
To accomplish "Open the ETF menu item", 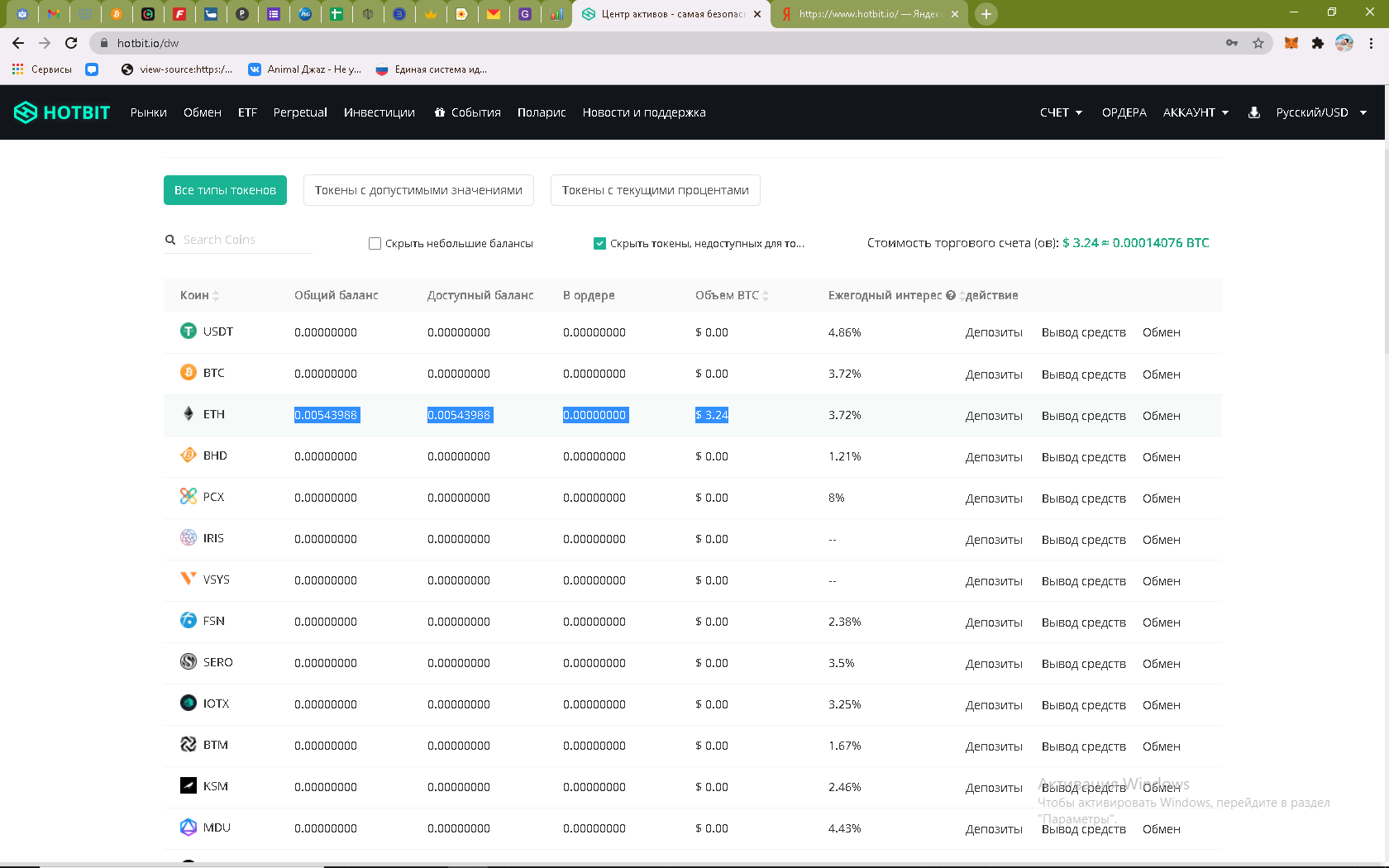I will coord(248,112).
